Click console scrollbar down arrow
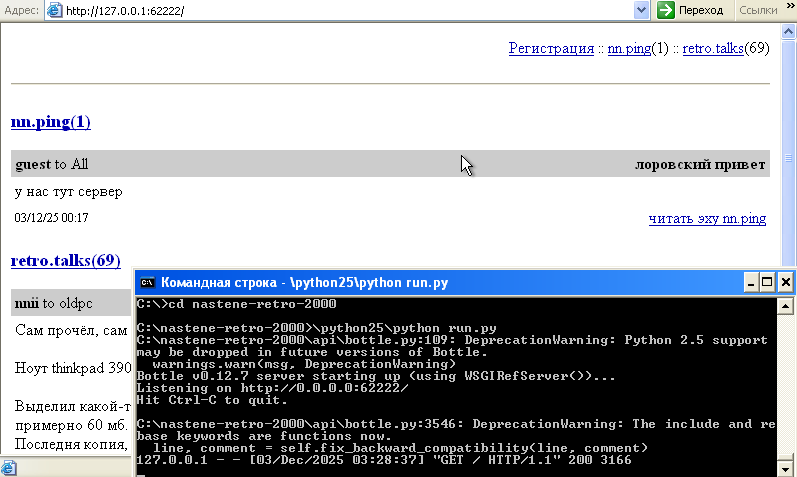The width and height of the screenshot is (797, 477). point(786,470)
